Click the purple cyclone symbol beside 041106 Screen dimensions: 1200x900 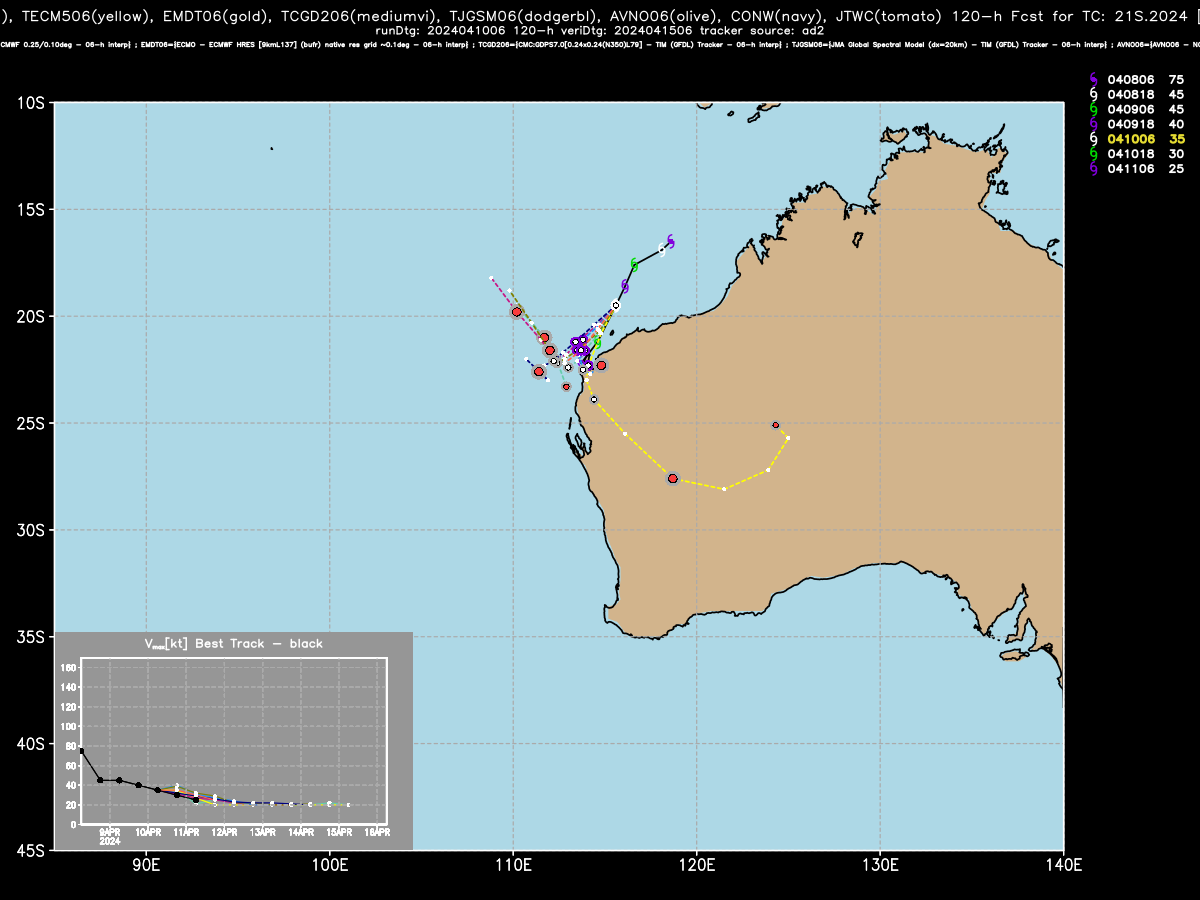pyautogui.click(x=1093, y=169)
